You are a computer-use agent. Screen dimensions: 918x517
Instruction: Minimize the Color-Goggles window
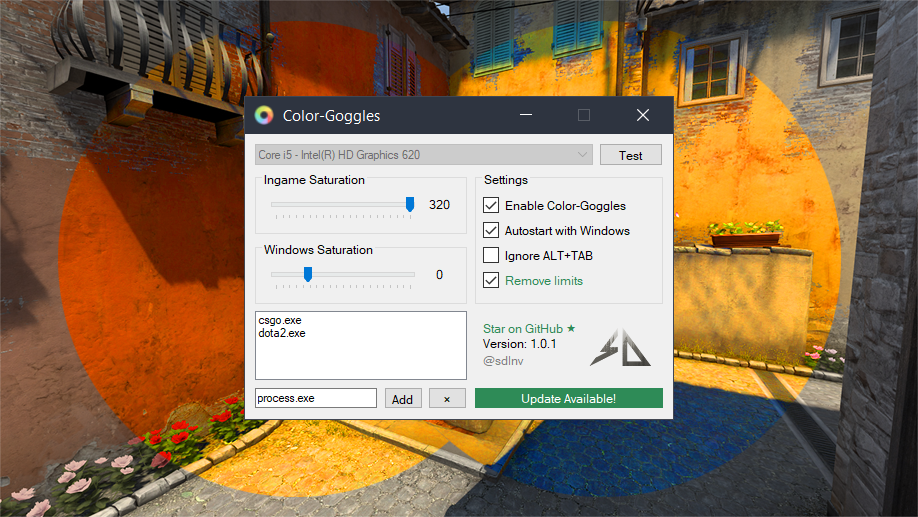pyautogui.click(x=526, y=115)
